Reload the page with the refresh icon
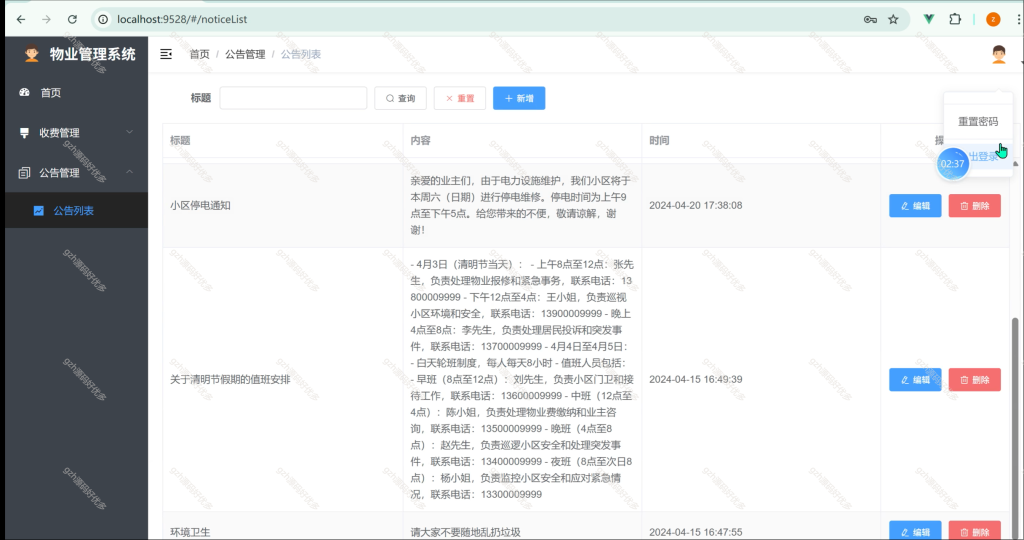Screen dimensions: 1024x540 (x=72, y=20)
